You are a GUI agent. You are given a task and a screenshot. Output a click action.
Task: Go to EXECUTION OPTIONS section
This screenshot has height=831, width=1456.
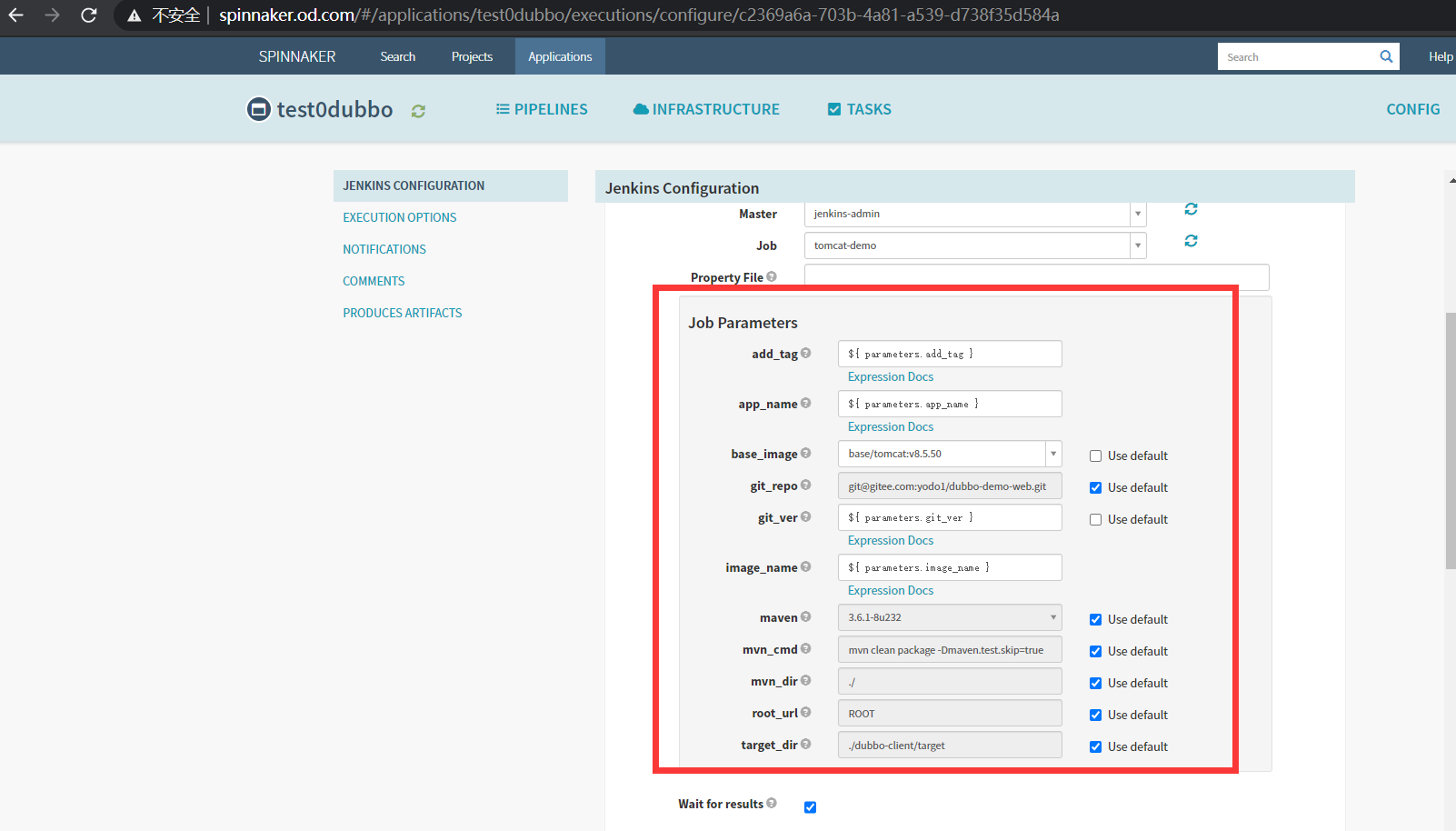tap(400, 217)
